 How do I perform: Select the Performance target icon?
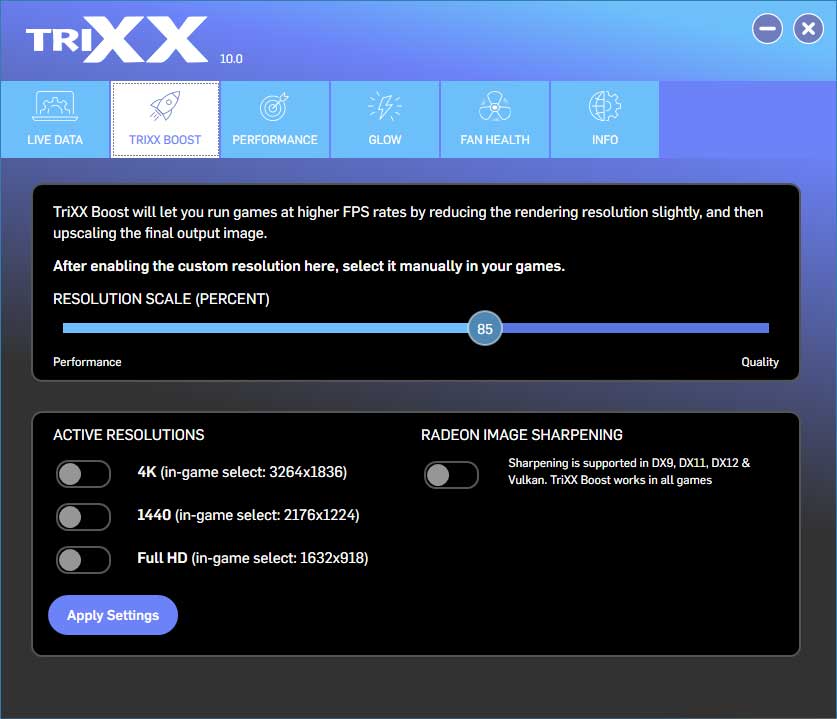275,104
